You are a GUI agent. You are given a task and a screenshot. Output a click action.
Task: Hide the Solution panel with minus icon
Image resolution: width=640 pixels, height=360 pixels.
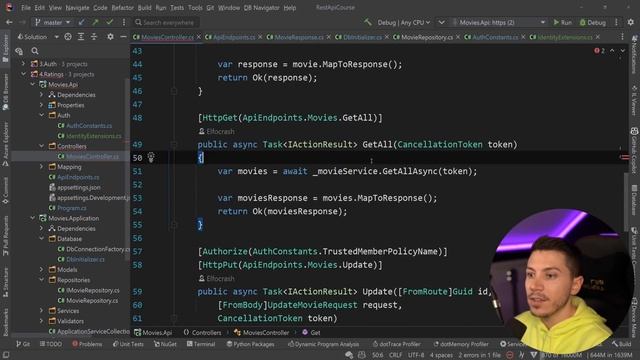click(123, 37)
